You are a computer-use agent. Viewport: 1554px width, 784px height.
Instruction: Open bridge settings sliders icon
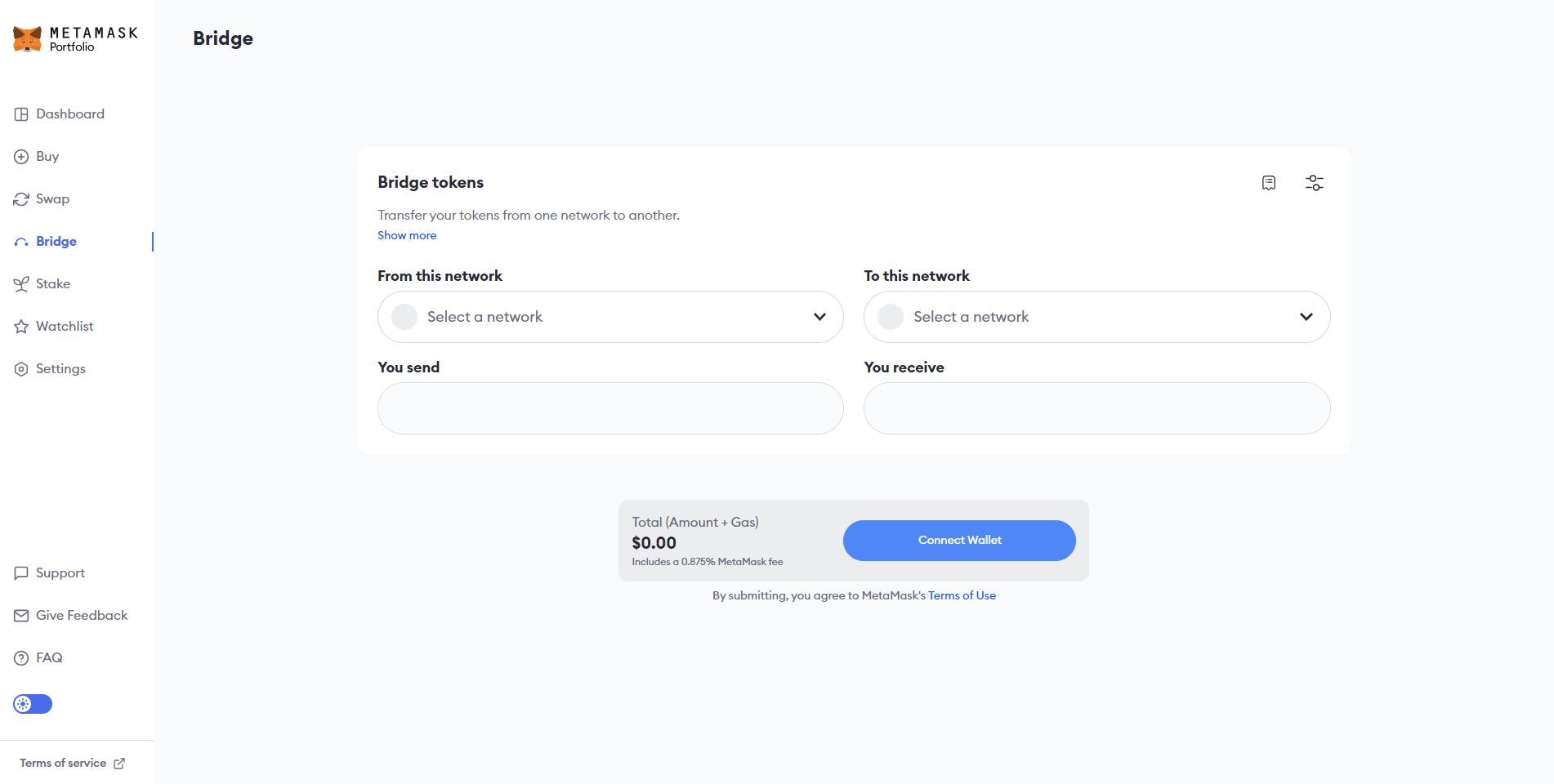point(1315,183)
